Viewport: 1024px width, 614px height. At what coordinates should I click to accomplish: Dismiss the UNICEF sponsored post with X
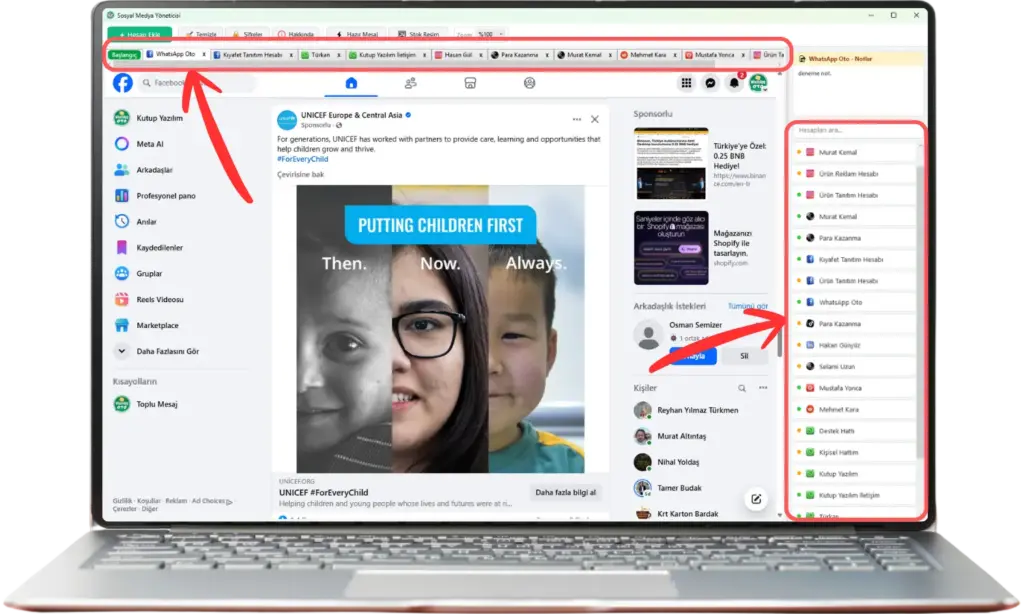[x=595, y=120]
